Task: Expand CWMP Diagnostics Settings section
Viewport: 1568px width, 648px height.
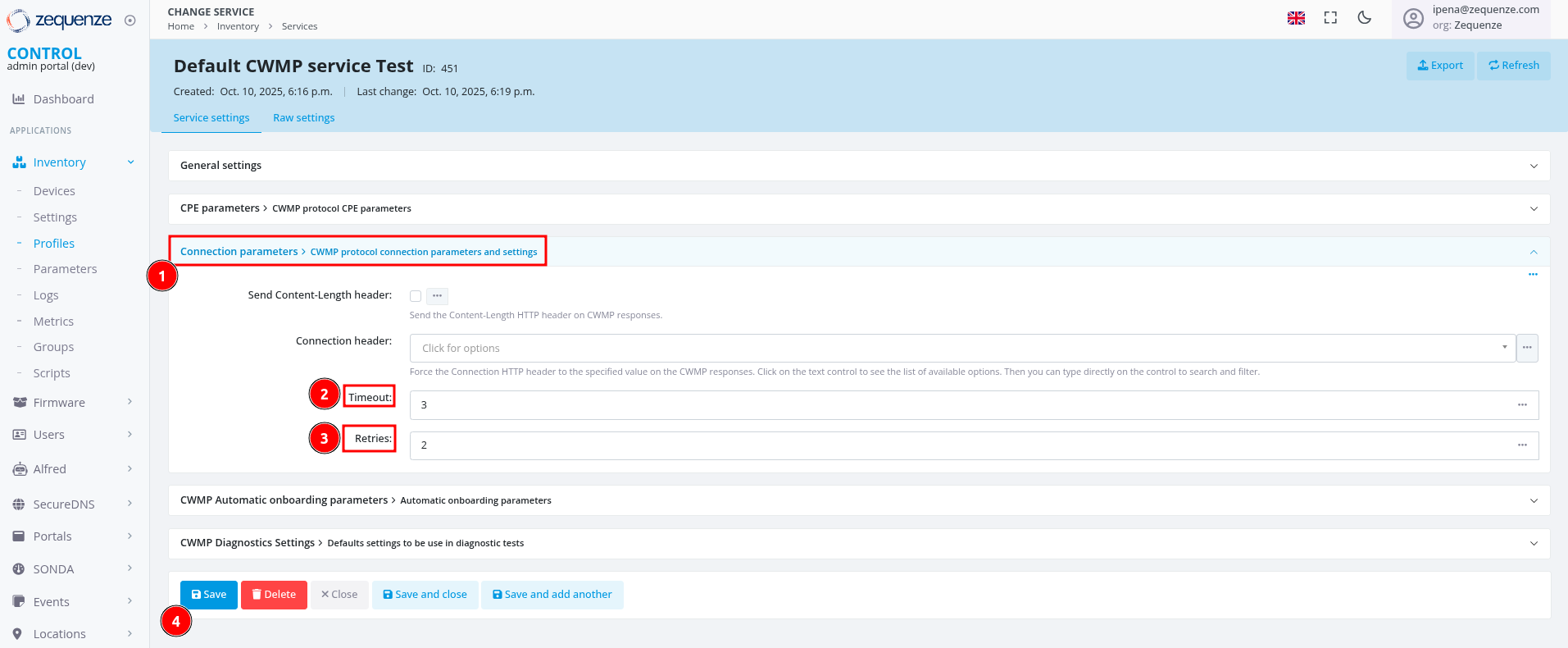Action: tap(858, 543)
